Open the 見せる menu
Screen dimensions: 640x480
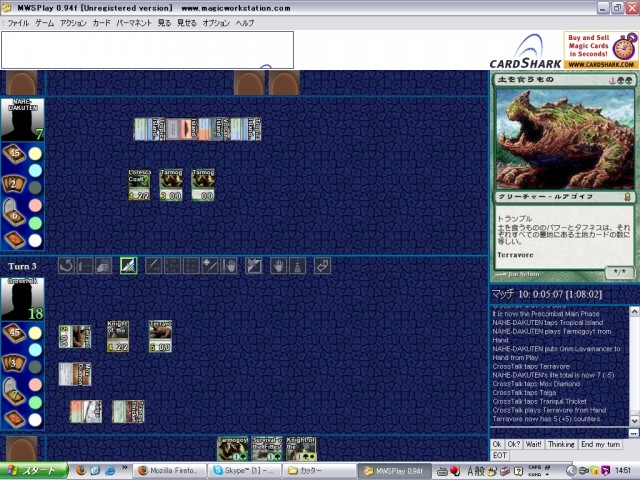(187, 23)
